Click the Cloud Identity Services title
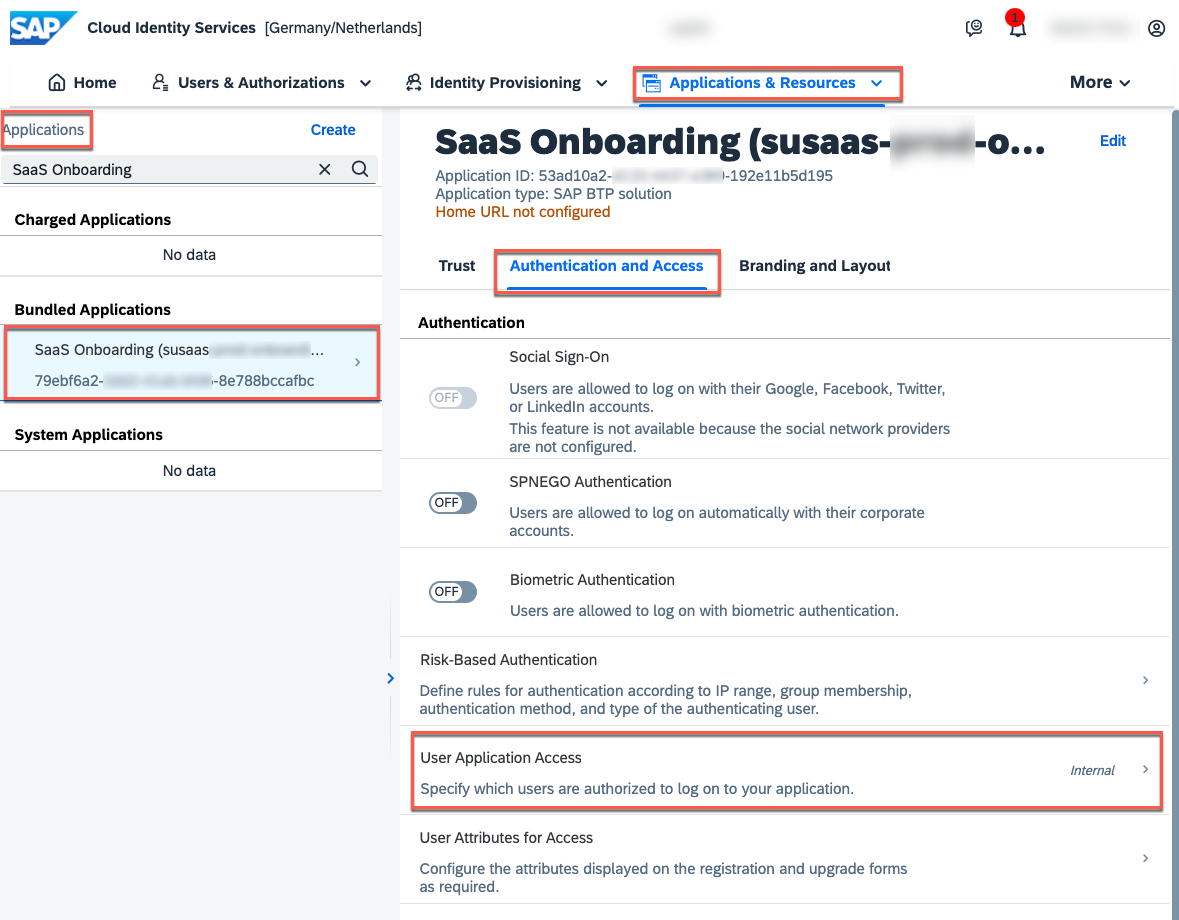The image size is (1179, 920). pos(171,28)
